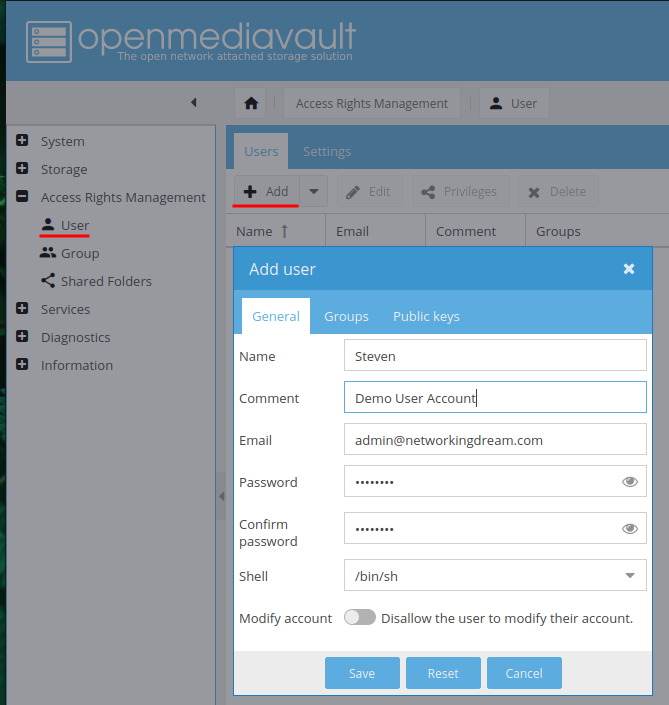The width and height of the screenshot is (669, 705).
Task: Open Group with the people icon
Action: click(x=70, y=253)
